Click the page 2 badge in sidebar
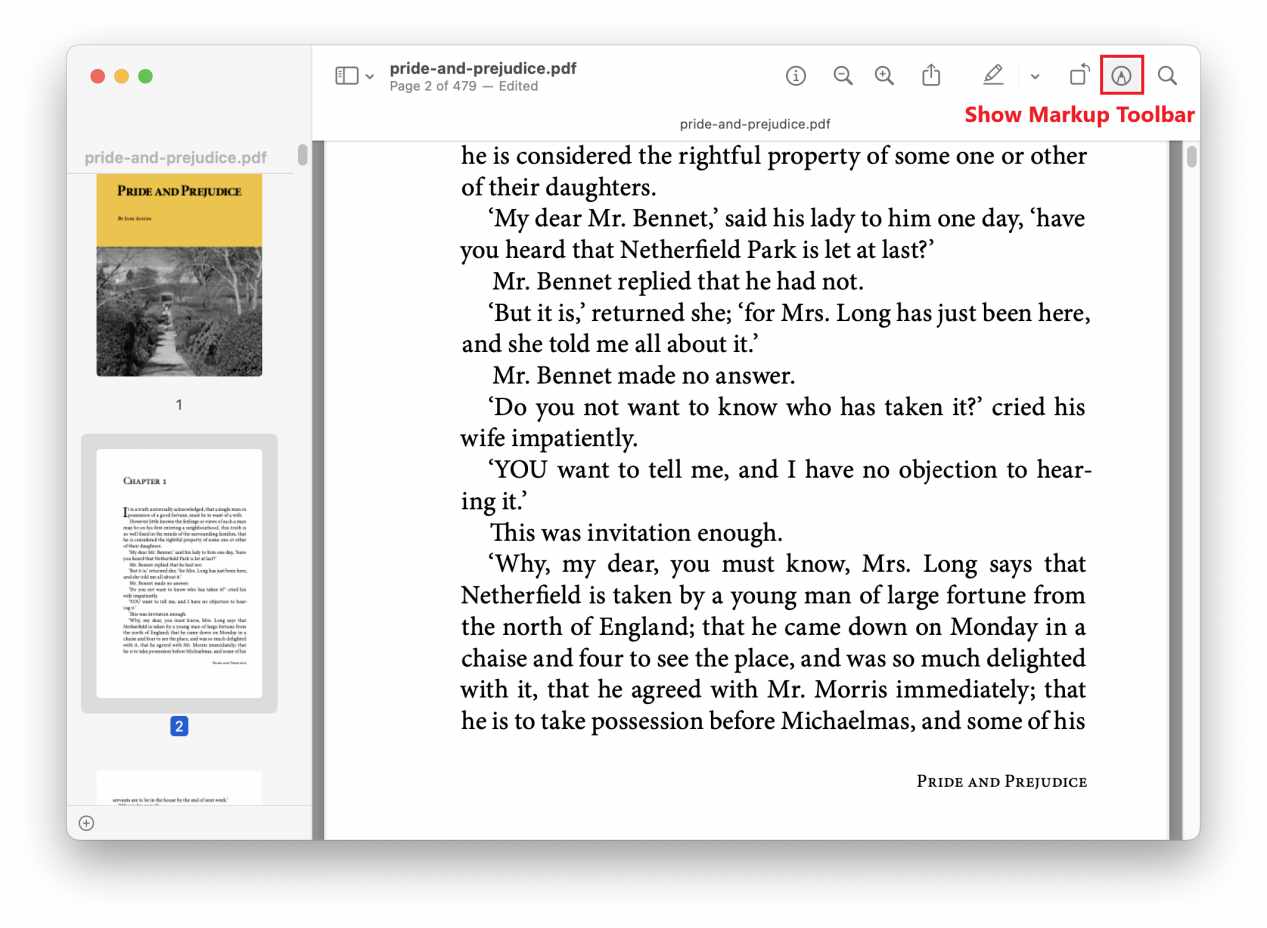Viewport: 1267px width, 928px height. click(178, 726)
